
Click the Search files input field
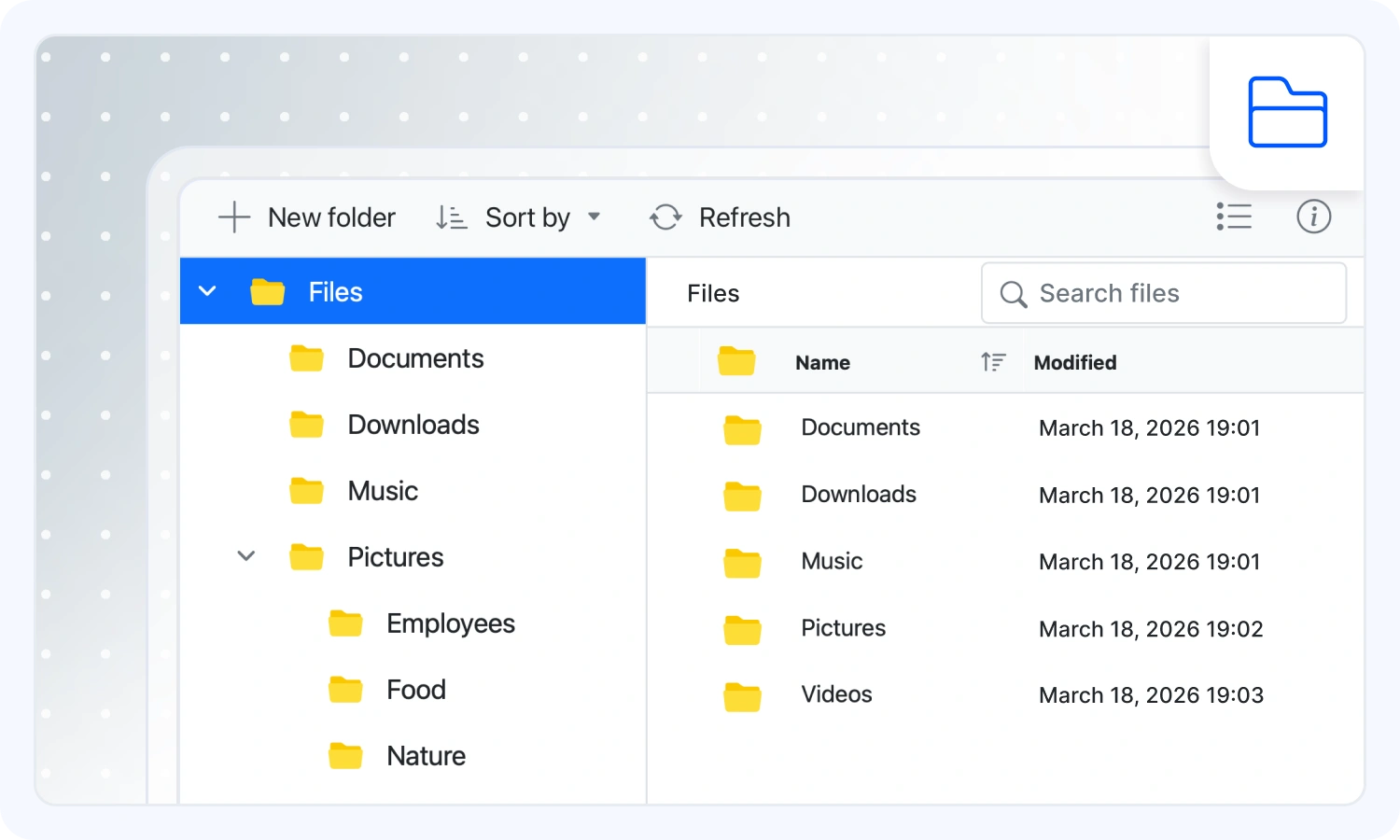pyautogui.click(x=1164, y=293)
